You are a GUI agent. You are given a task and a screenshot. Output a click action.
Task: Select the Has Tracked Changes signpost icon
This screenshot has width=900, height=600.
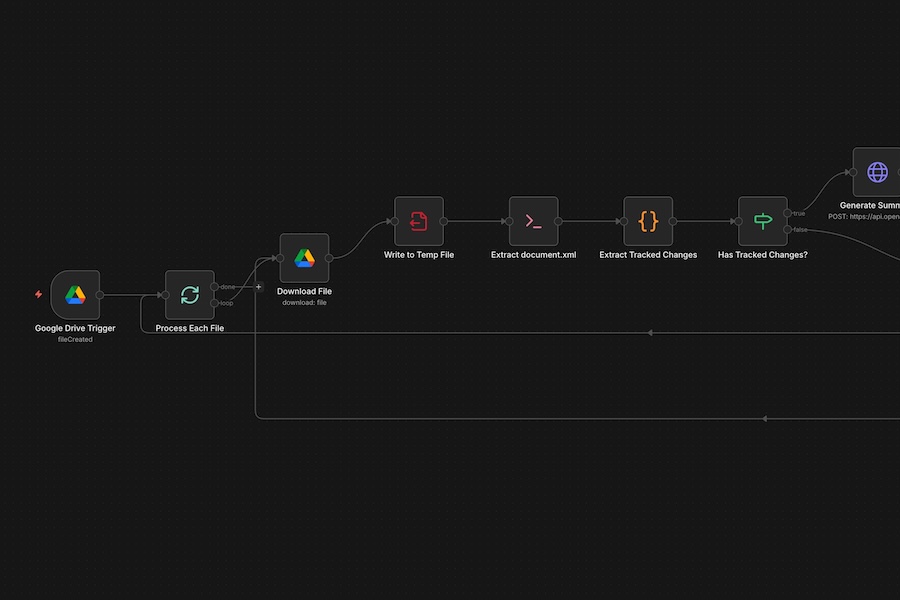[763, 221]
